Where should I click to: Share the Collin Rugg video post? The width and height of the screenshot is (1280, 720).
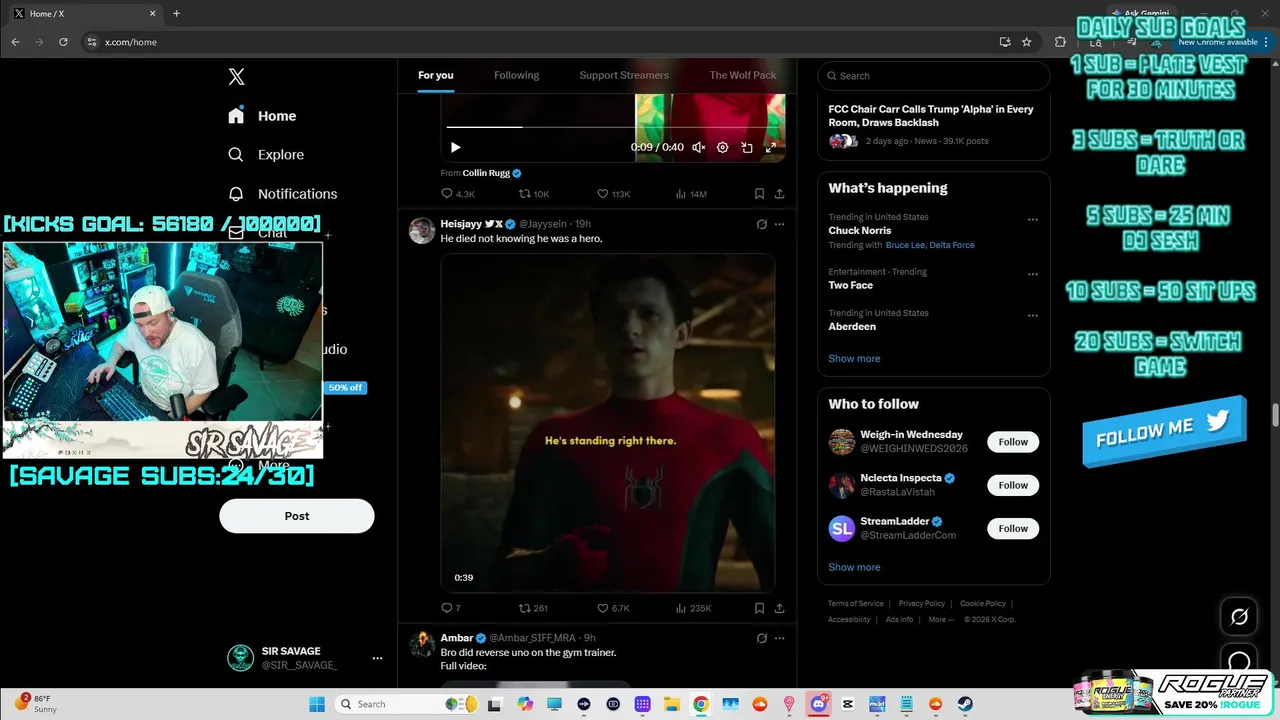click(779, 194)
